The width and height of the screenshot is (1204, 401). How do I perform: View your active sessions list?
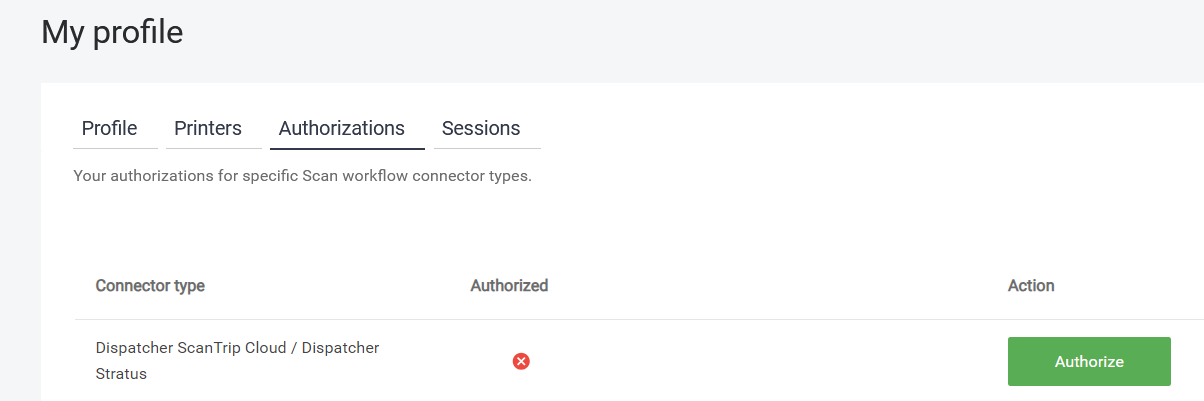click(481, 128)
